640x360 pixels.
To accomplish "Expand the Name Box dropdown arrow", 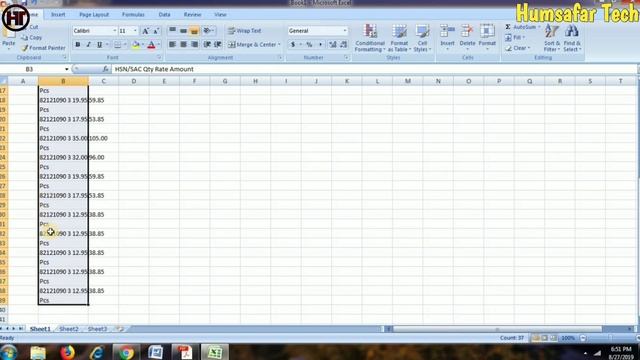I will tap(67, 69).
